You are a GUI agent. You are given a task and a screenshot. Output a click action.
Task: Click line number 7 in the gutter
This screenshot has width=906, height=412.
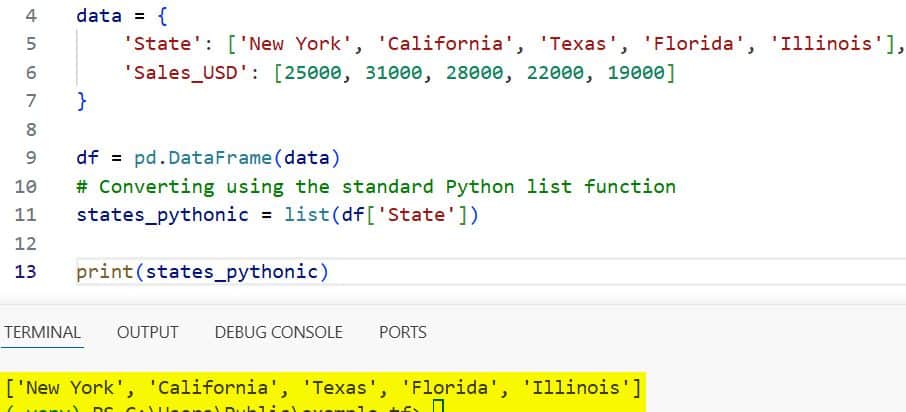tap(31, 101)
